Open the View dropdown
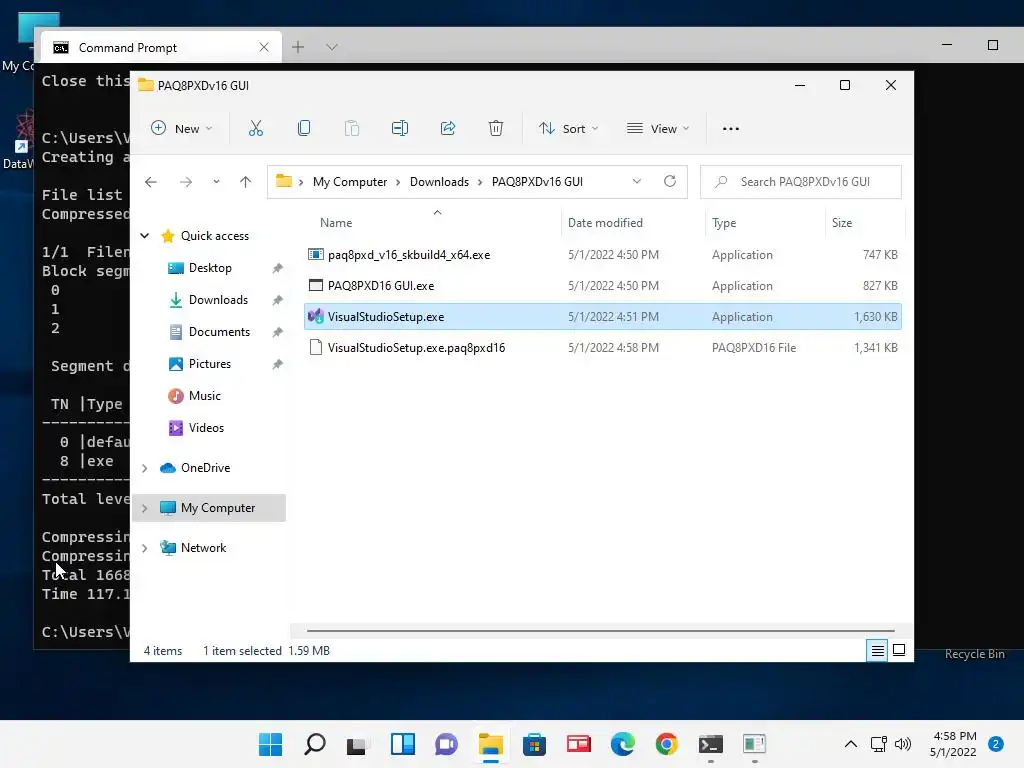This screenshot has height=768, width=1024. click(x=658, y=129)
